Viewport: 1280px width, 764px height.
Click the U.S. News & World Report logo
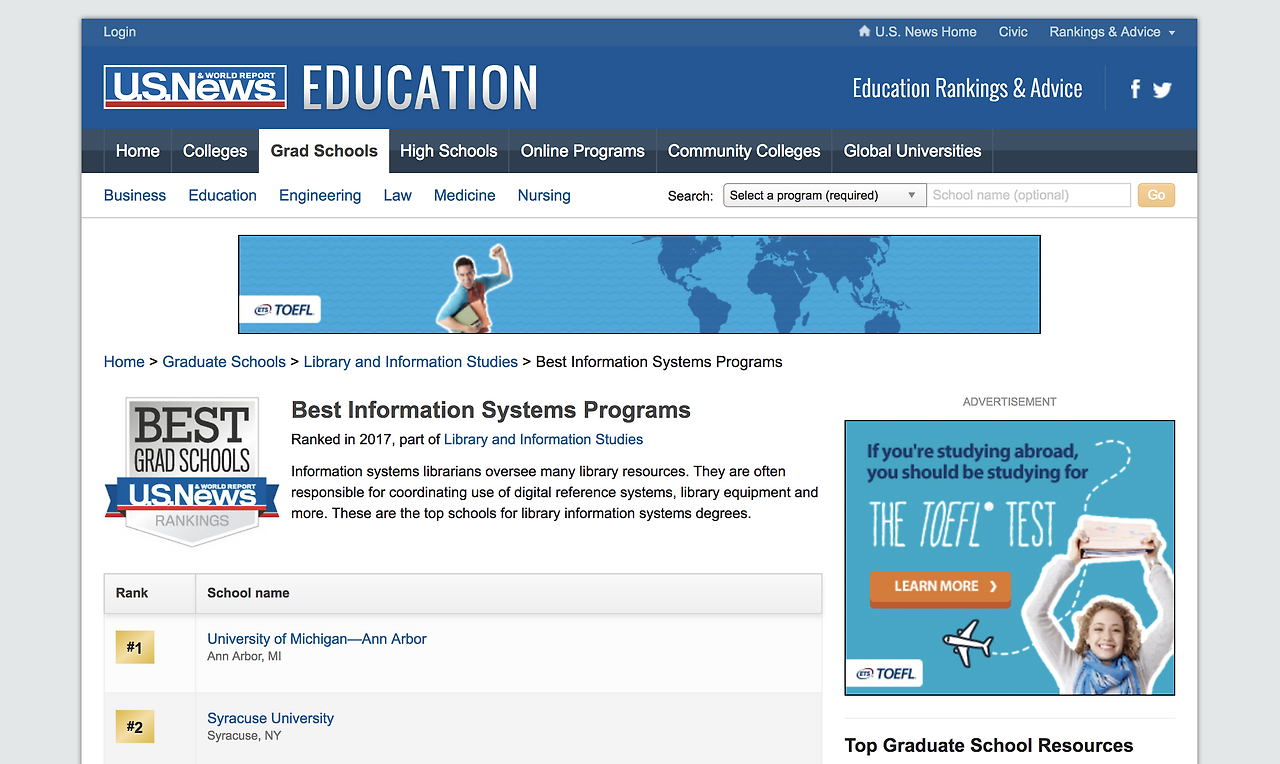(195, 87)
